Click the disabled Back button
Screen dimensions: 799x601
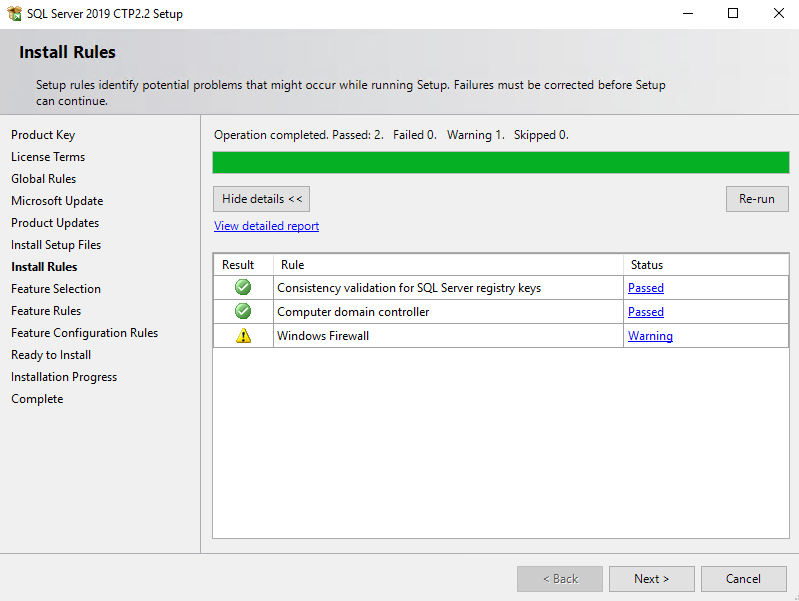[560, 579]
